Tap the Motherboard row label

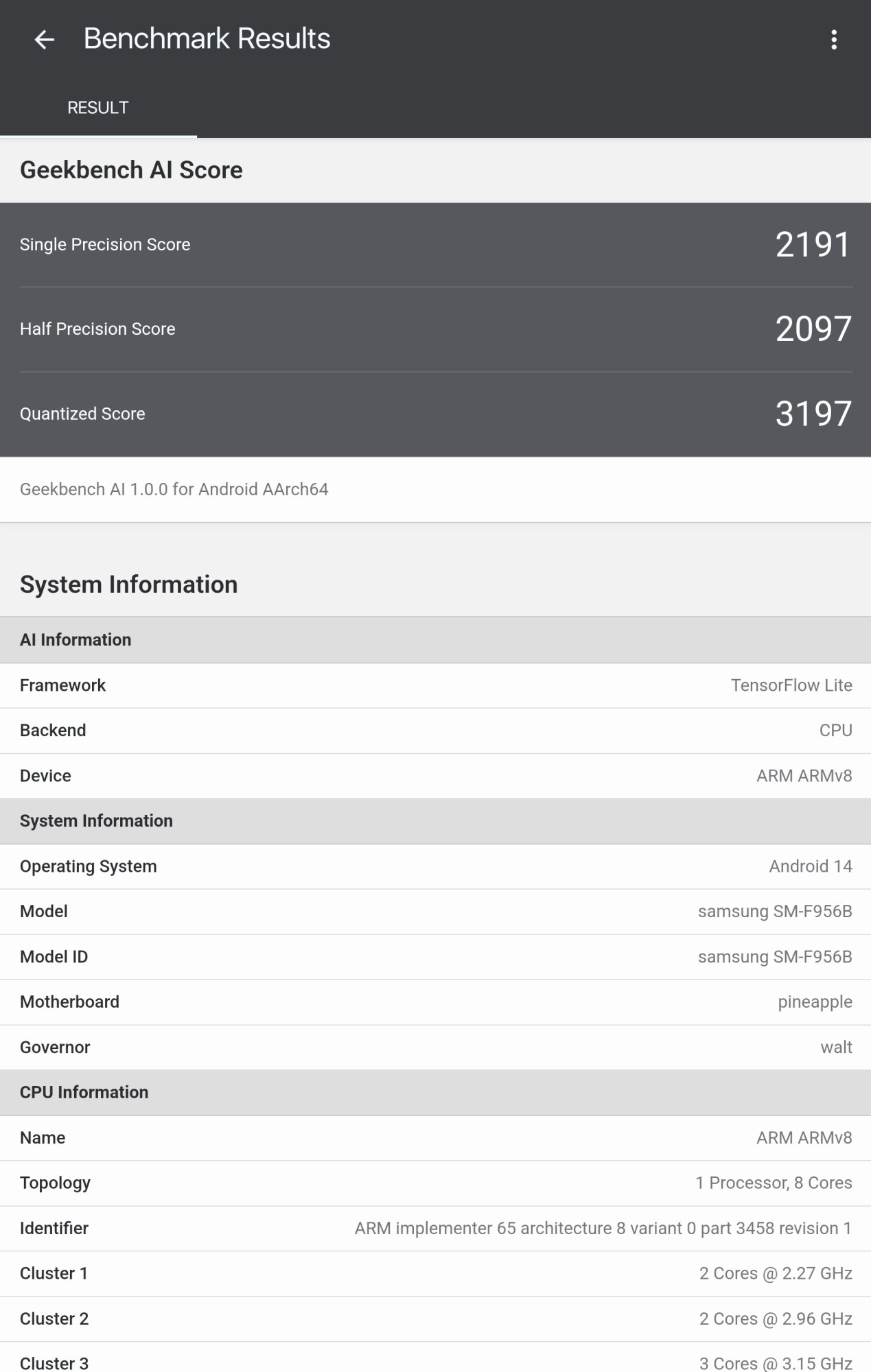pos(69,1002)
